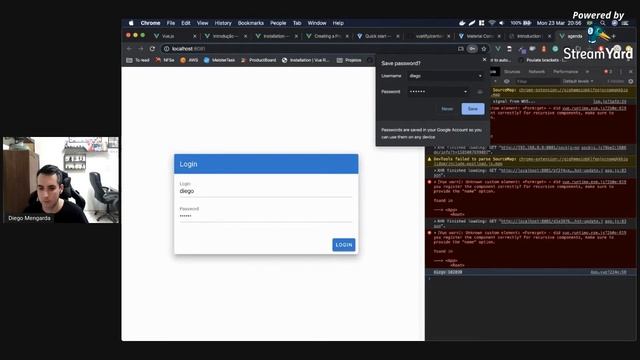Viewport: 640px width, 360px height.
Task: Click the key (password manager) icon in address bar
Action: pyautogui.click(x=472, y=49)
